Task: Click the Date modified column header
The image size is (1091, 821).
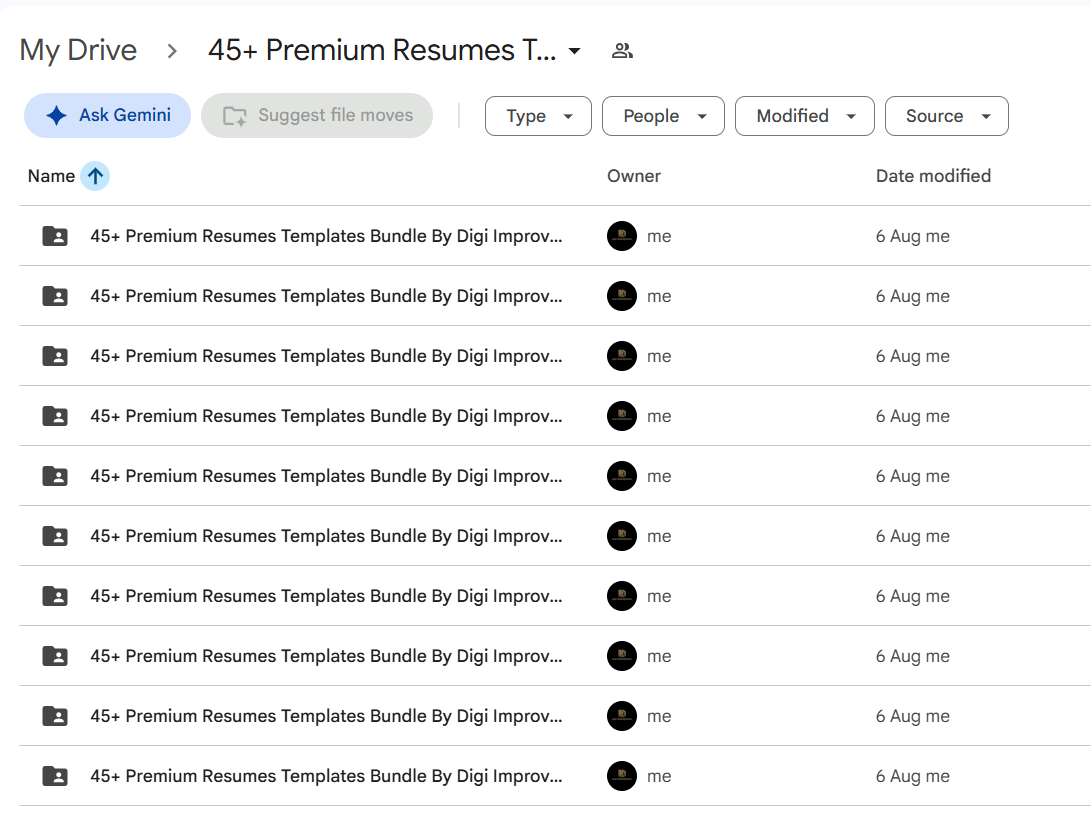Action: [933, 176]
